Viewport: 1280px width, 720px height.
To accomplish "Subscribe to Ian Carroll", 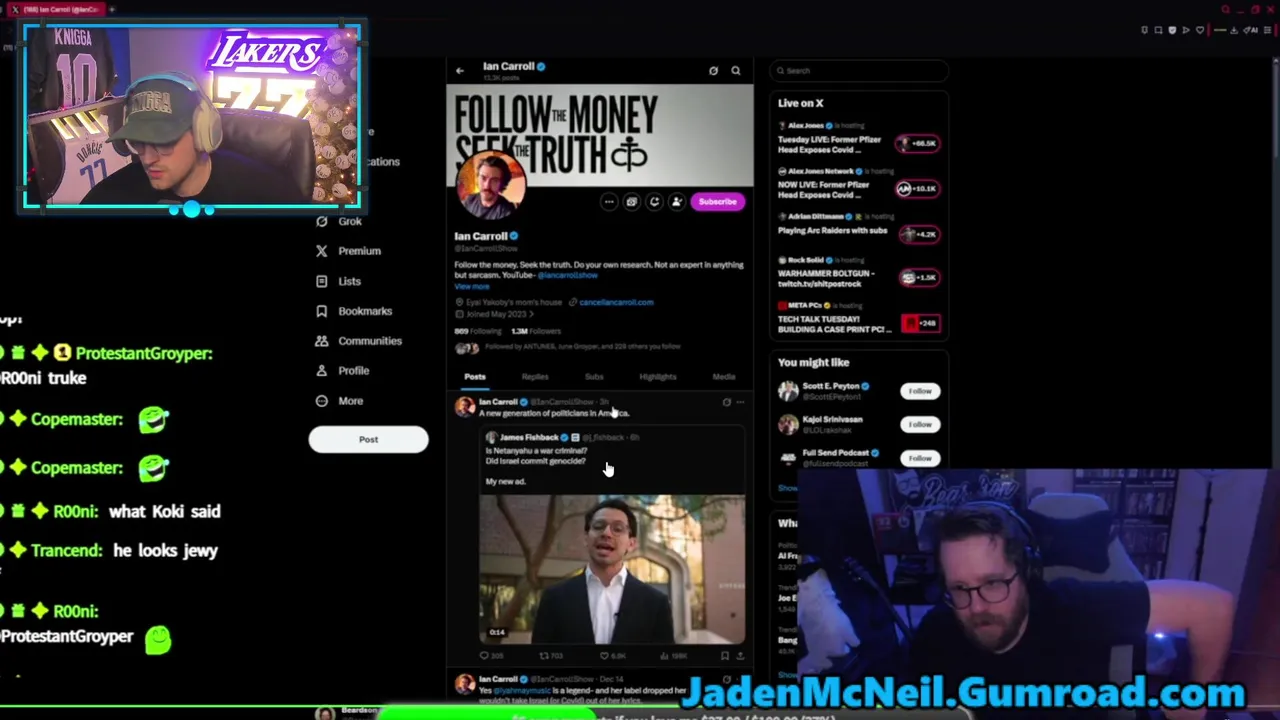I will (717, 202).
